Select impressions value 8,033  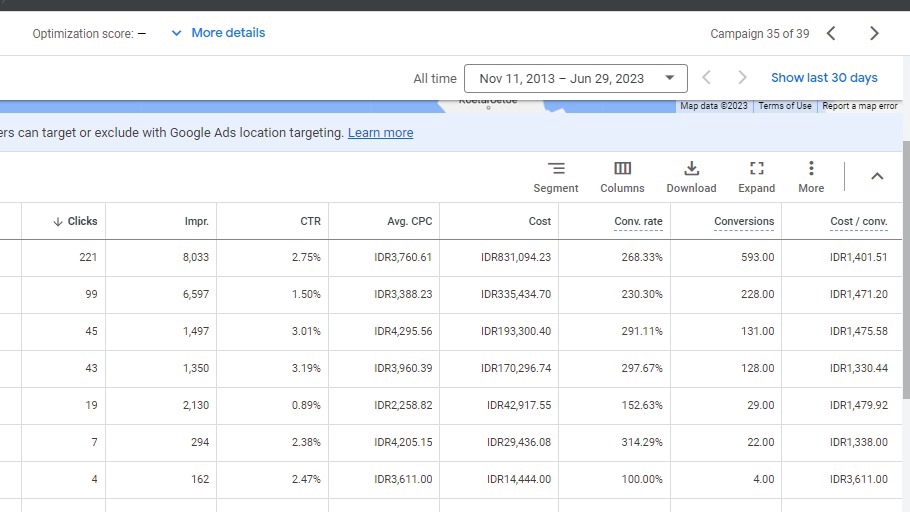pyautogui.click(x=196, y=257)
